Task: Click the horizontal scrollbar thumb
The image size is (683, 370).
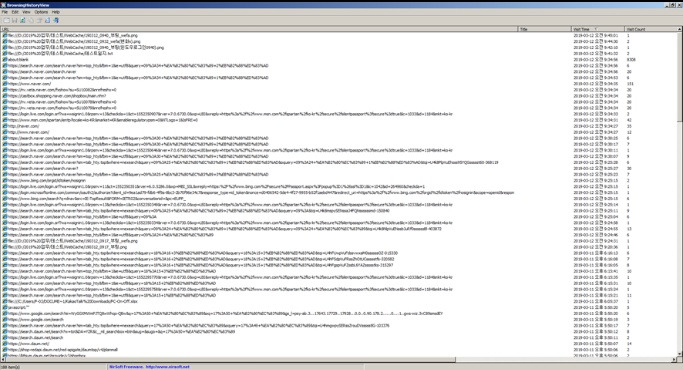Action: click(x=230, y=360)
